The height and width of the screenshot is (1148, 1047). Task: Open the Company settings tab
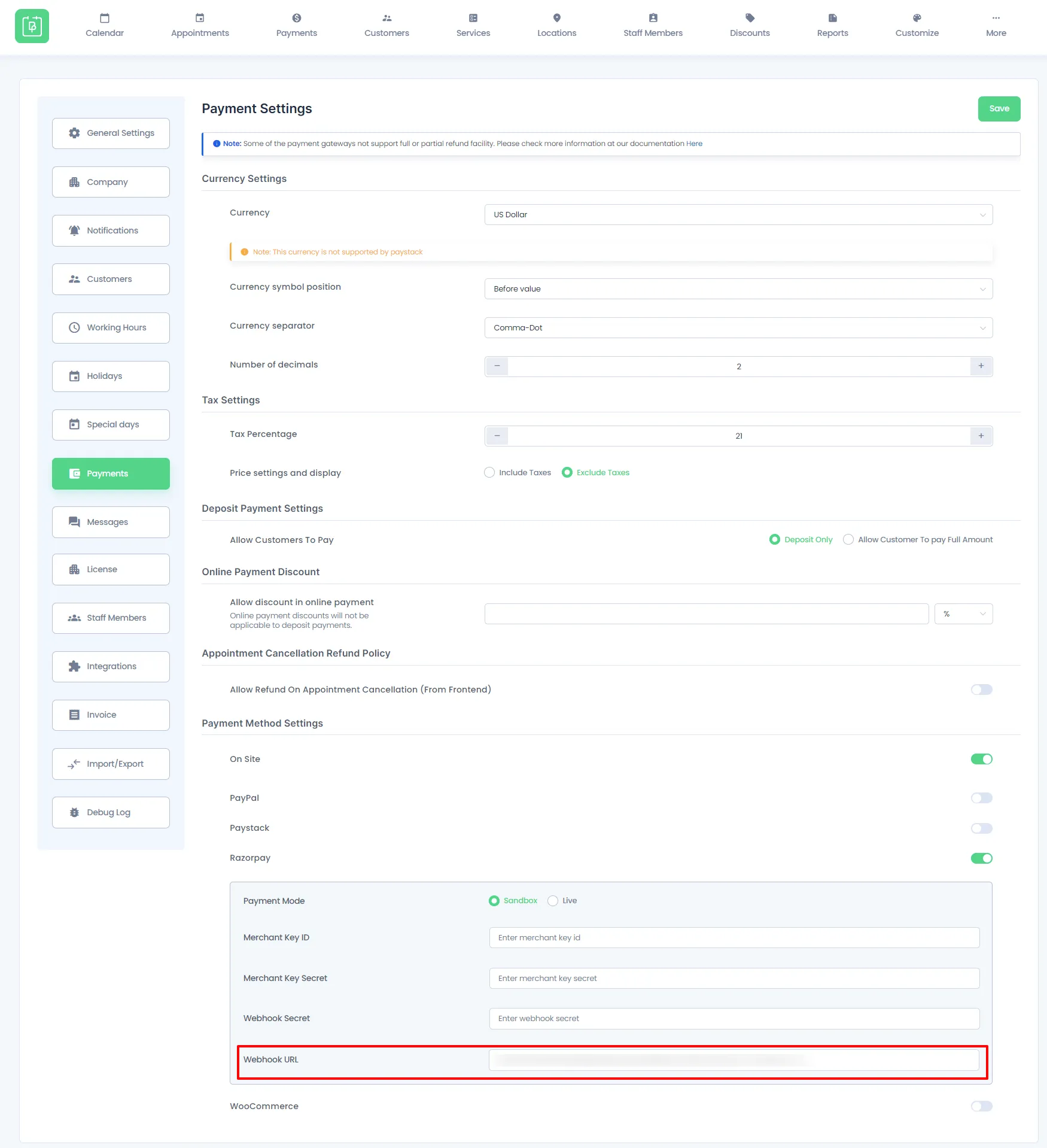click(111, 182)
